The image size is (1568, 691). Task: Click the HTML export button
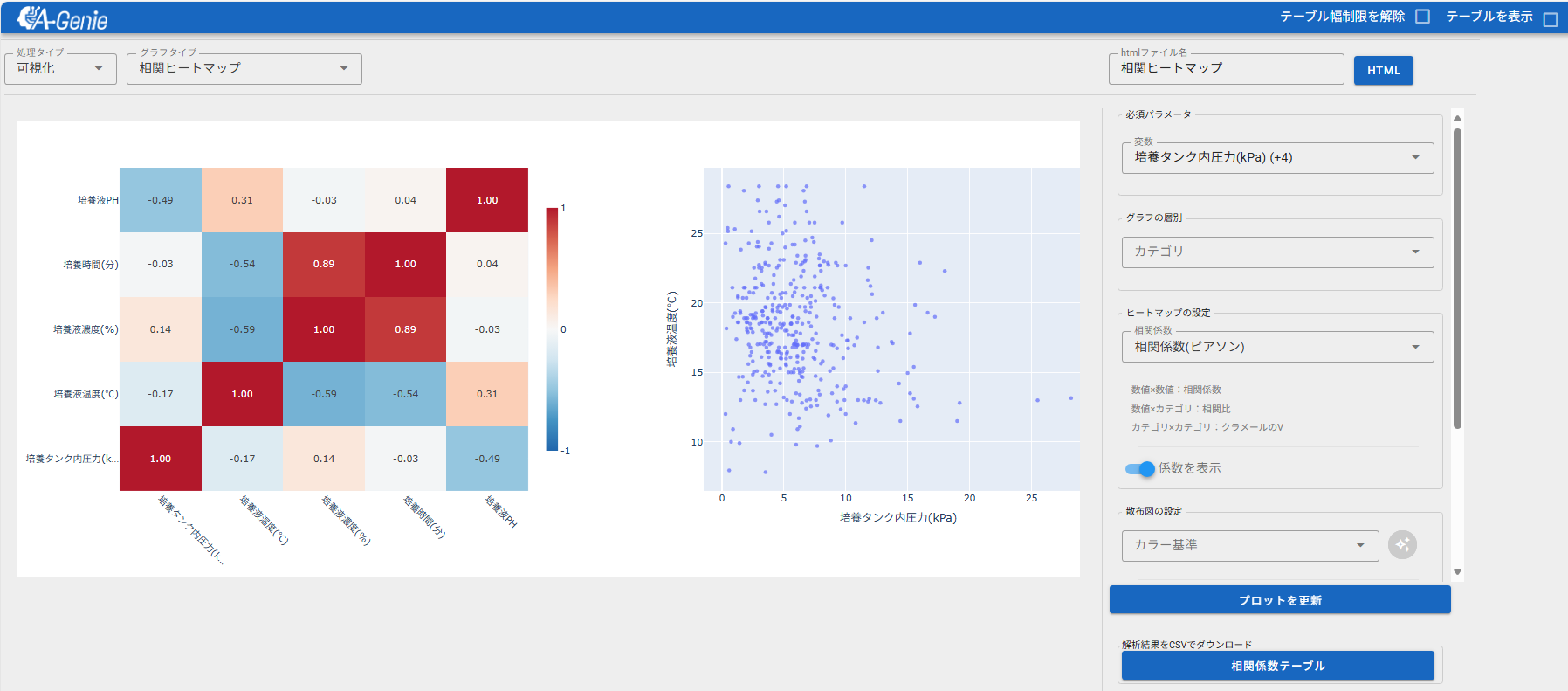1383,71
